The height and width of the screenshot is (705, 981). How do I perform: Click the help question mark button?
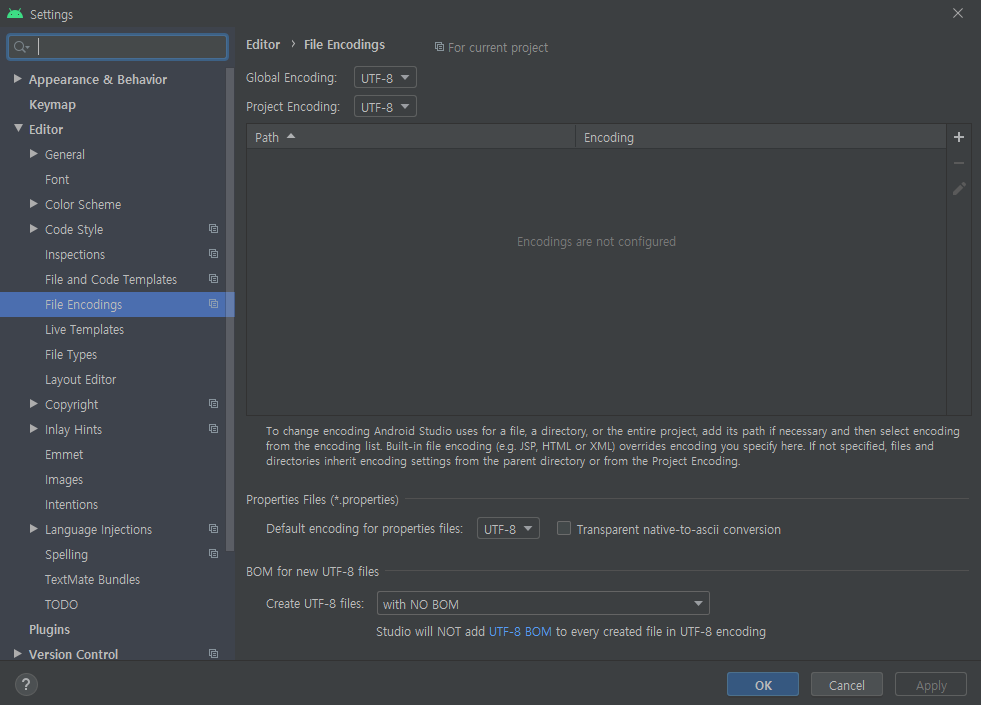26,684
